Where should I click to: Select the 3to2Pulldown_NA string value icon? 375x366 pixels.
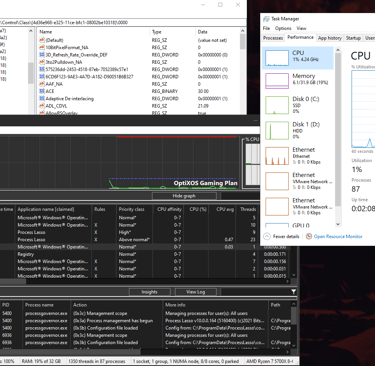pos(42,62)
